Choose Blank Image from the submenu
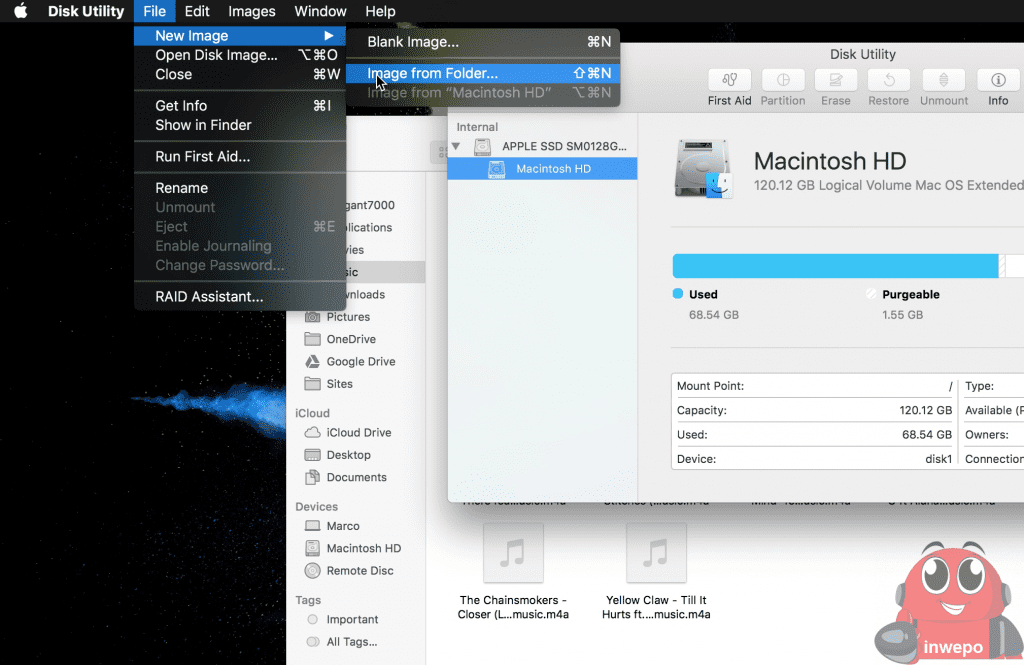1024x665 pixels. (483, 42)
